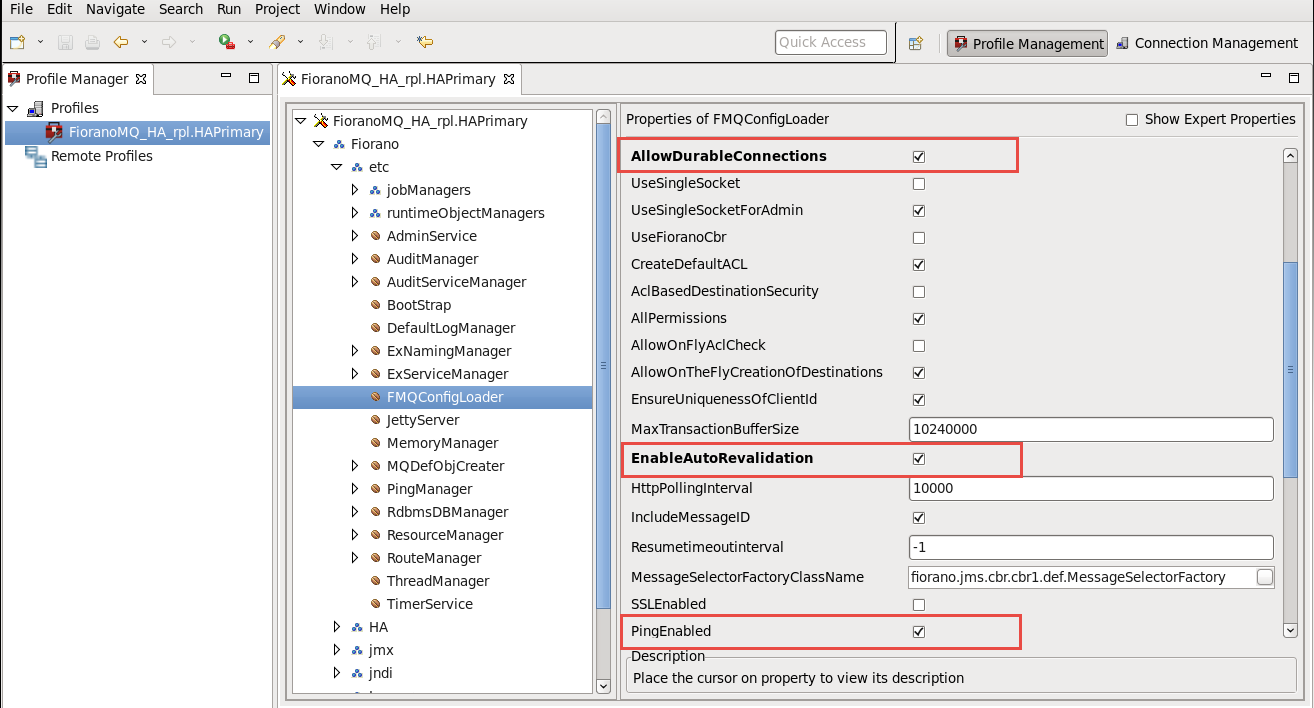Enable the Show Expert Properties checkbox
The height and width of the screenshot is (708, 1314).
click(x=1132, y=120)
